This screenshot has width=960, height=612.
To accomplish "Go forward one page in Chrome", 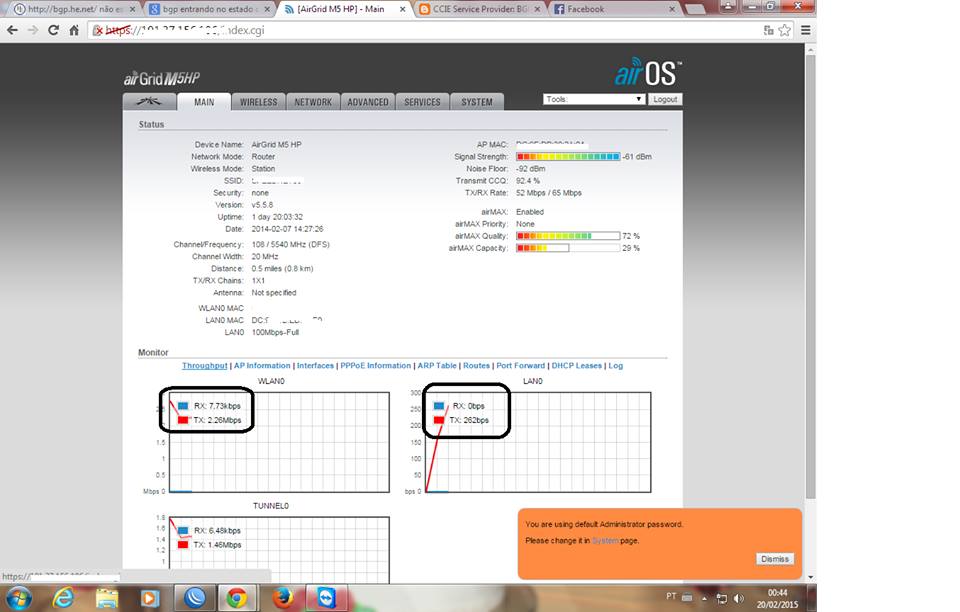I will [x=33, y=30].
